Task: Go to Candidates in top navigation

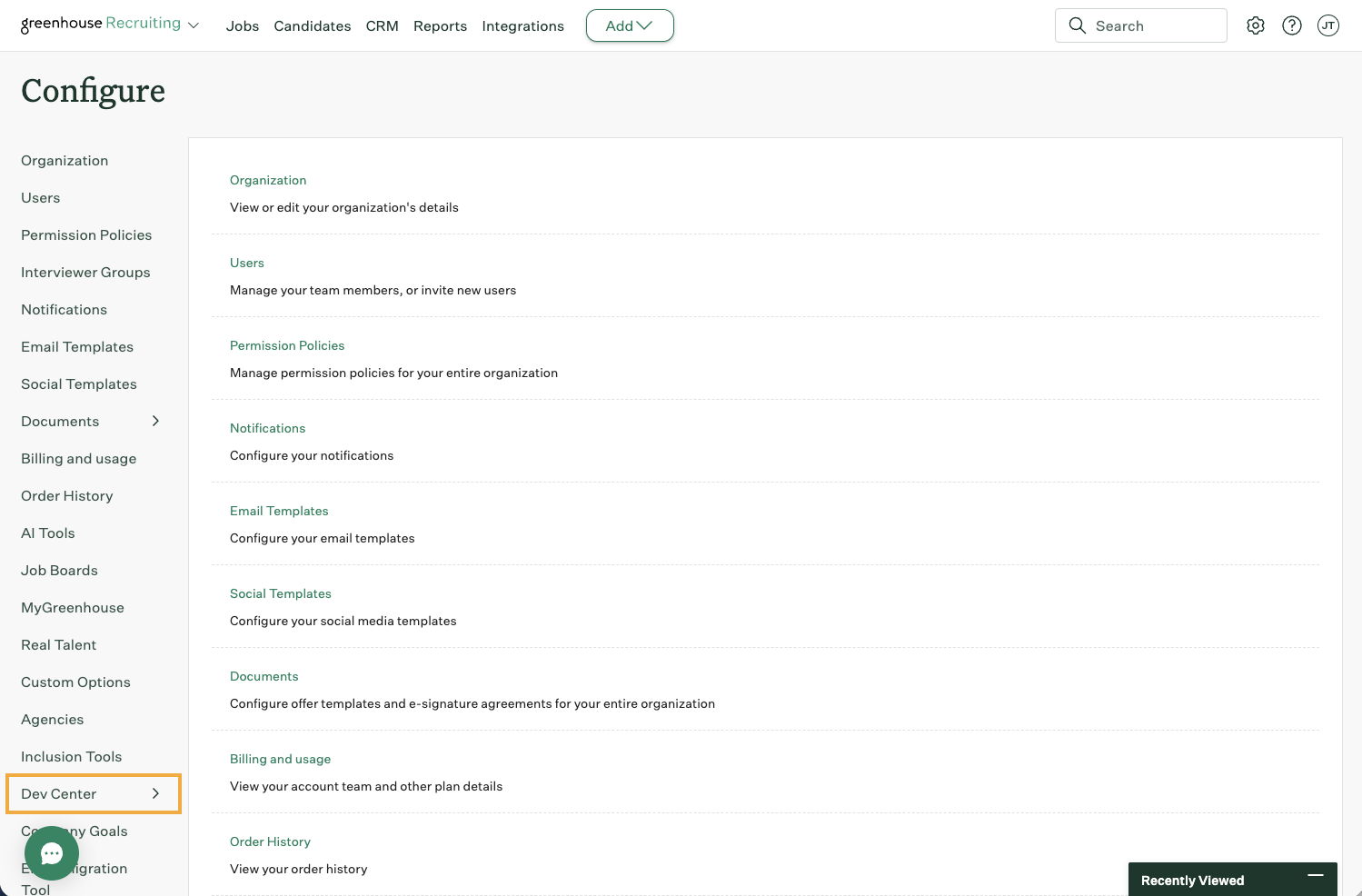Action: pos(313,26)
